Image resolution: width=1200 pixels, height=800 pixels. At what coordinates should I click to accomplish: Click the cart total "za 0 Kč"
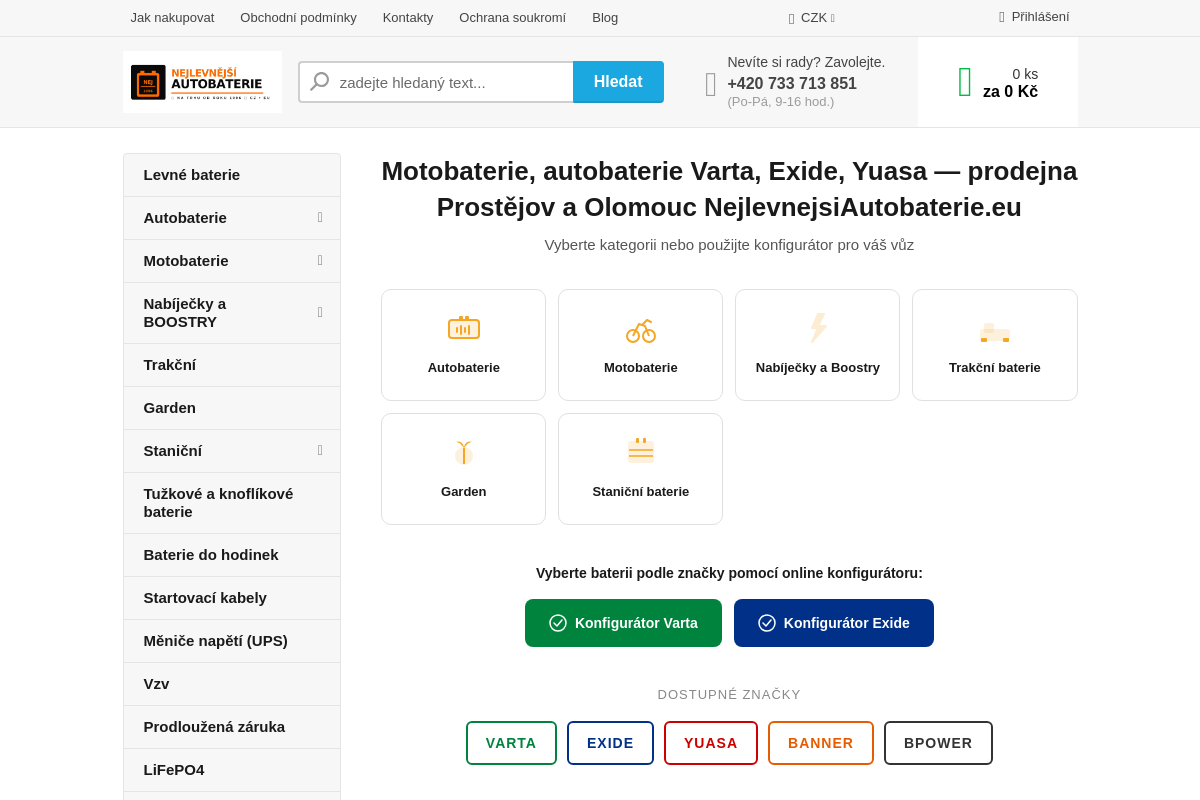(x=1010, y=92)
